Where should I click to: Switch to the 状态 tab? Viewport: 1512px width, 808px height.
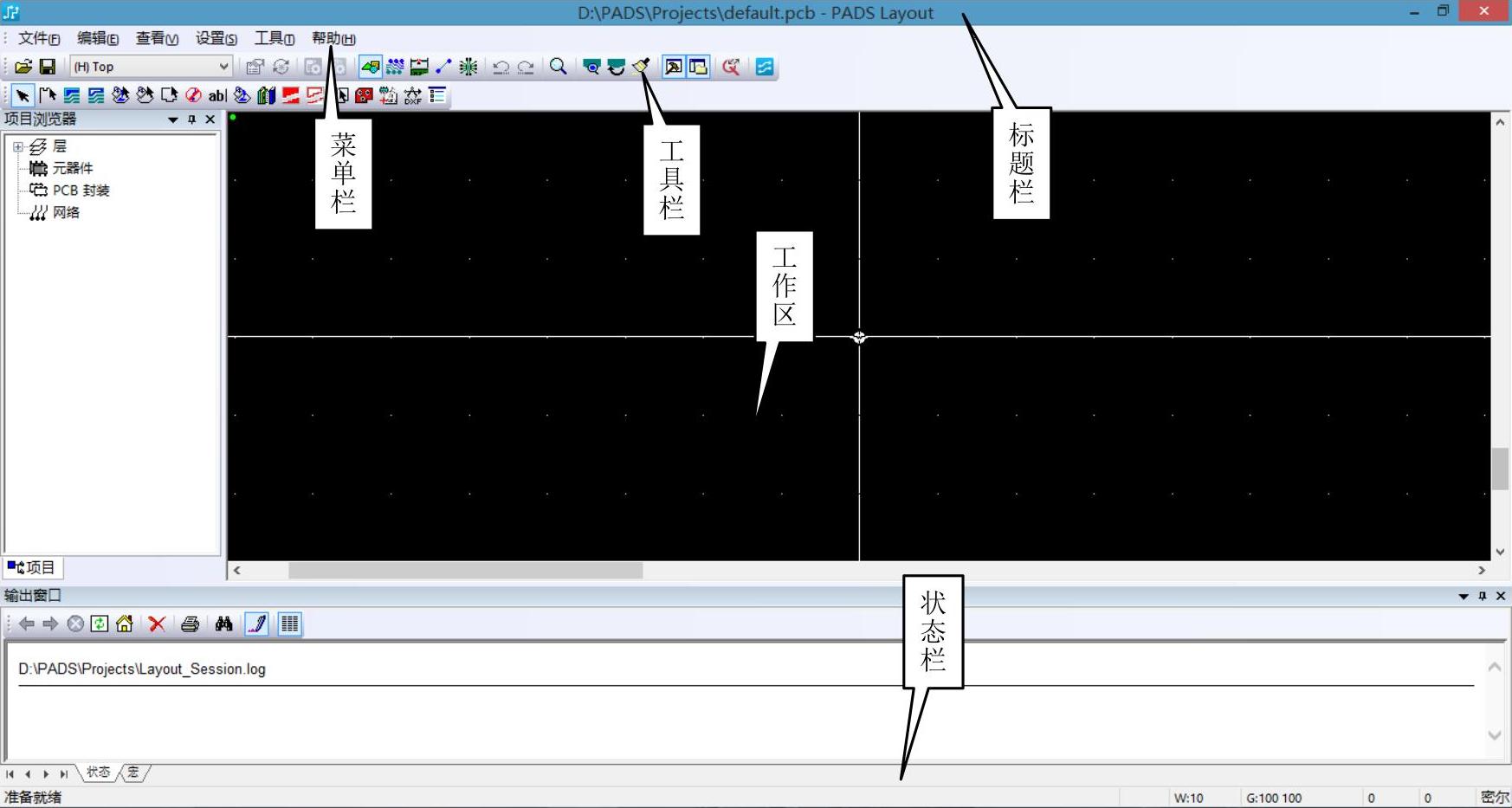(99, 772)
